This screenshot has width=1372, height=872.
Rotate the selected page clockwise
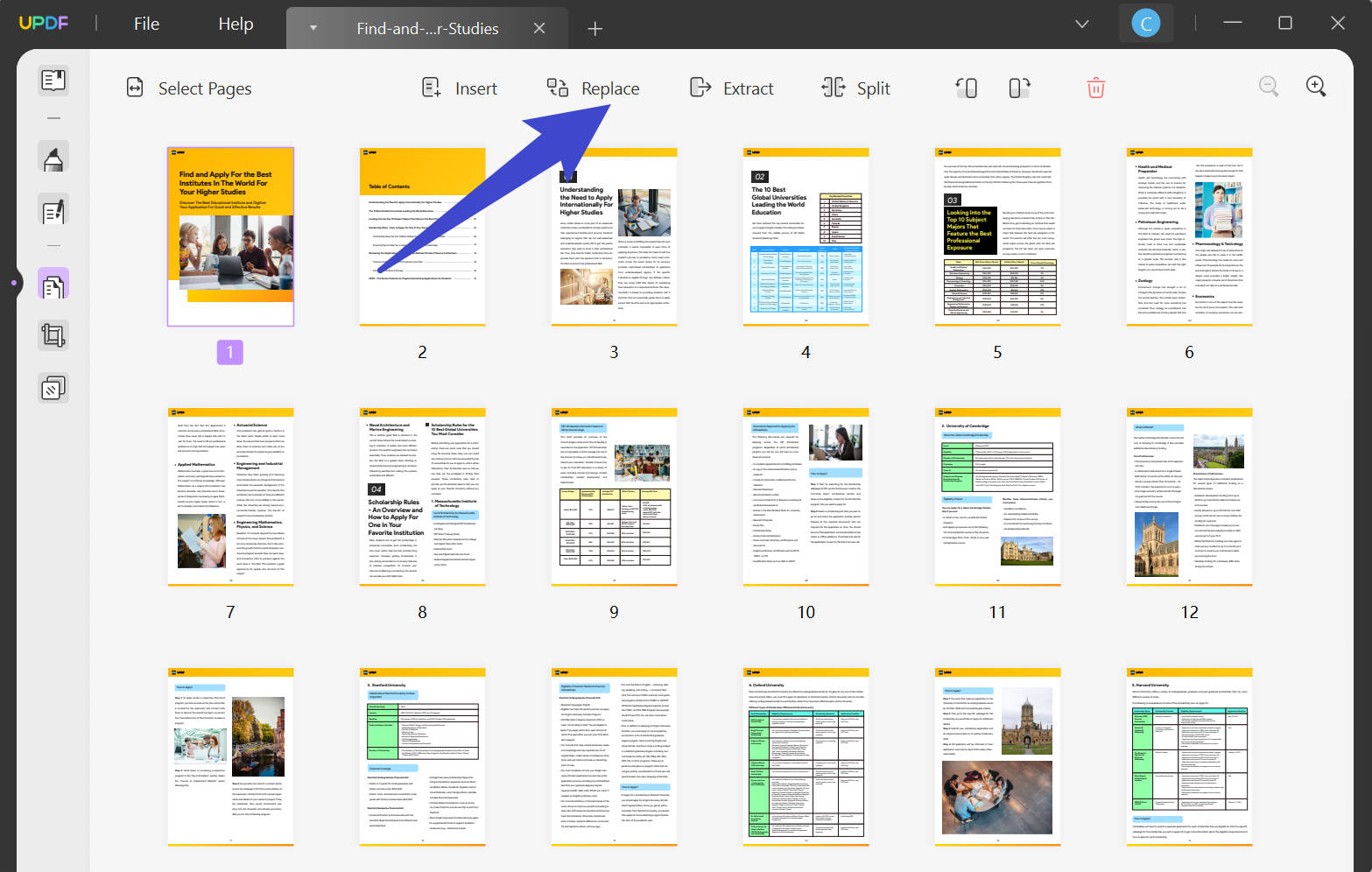tap(1018, 88)
